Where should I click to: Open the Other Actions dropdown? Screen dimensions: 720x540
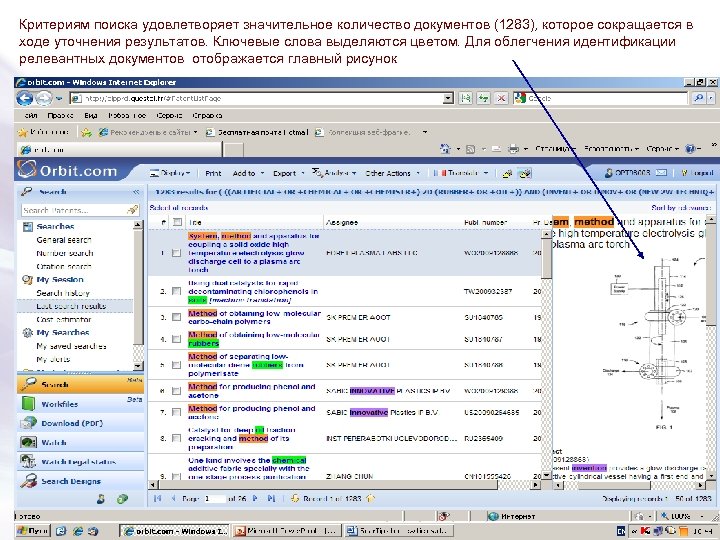393,173
